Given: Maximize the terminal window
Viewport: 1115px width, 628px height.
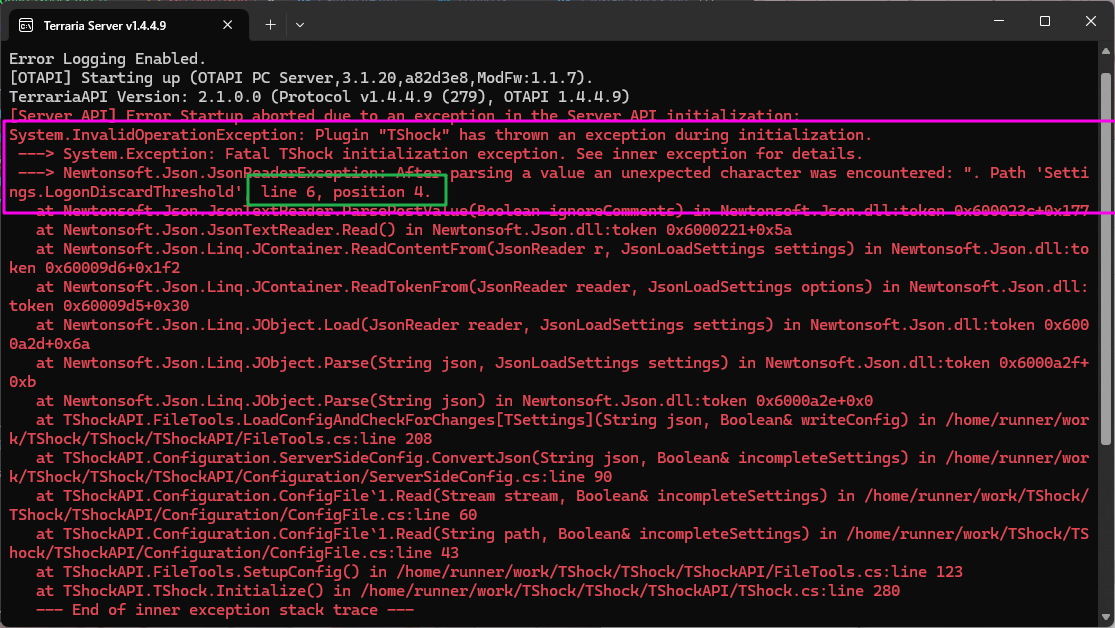Looking at the screenshot, I should [1045, 21].
